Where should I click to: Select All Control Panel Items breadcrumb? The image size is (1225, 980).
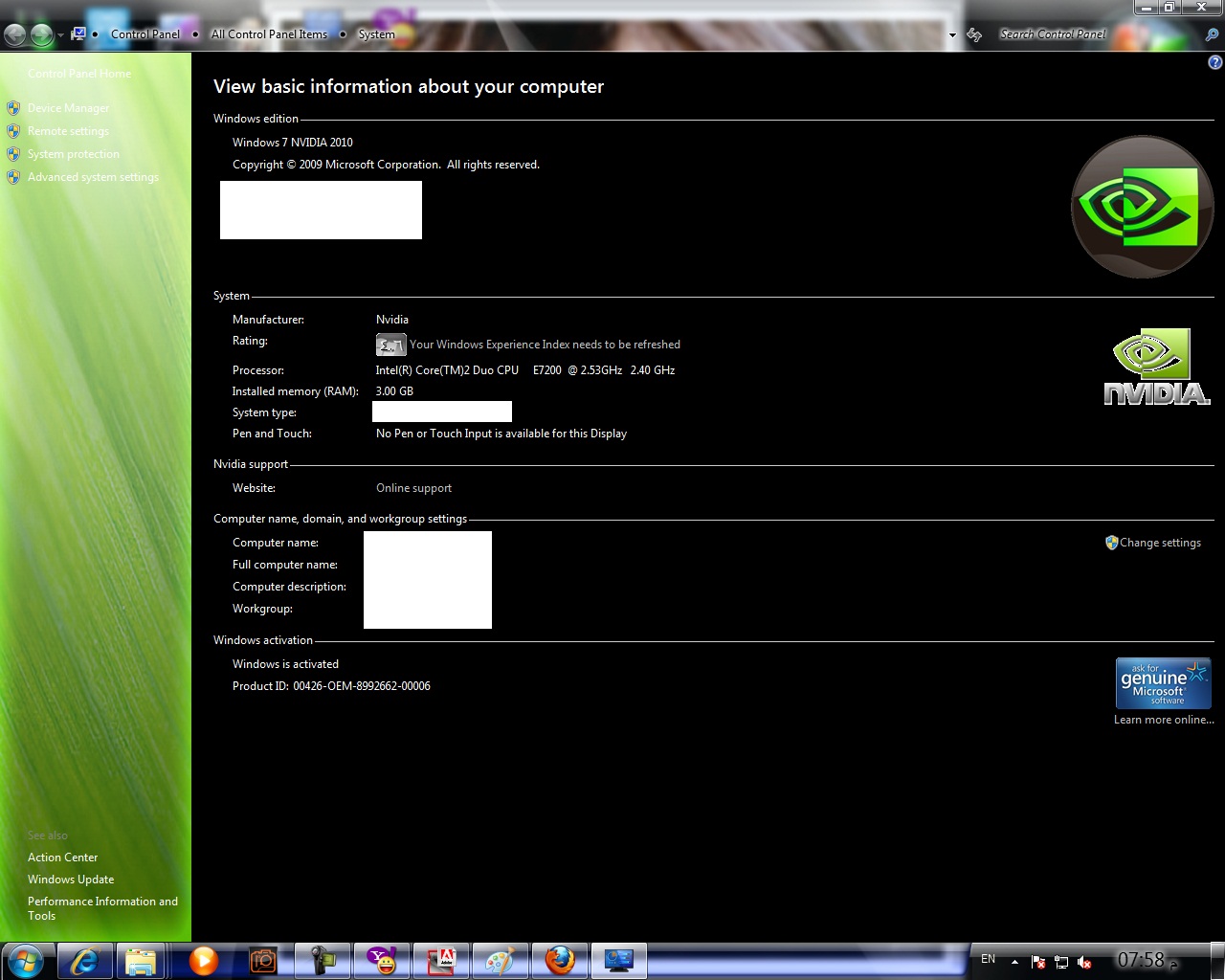point(269,33)
